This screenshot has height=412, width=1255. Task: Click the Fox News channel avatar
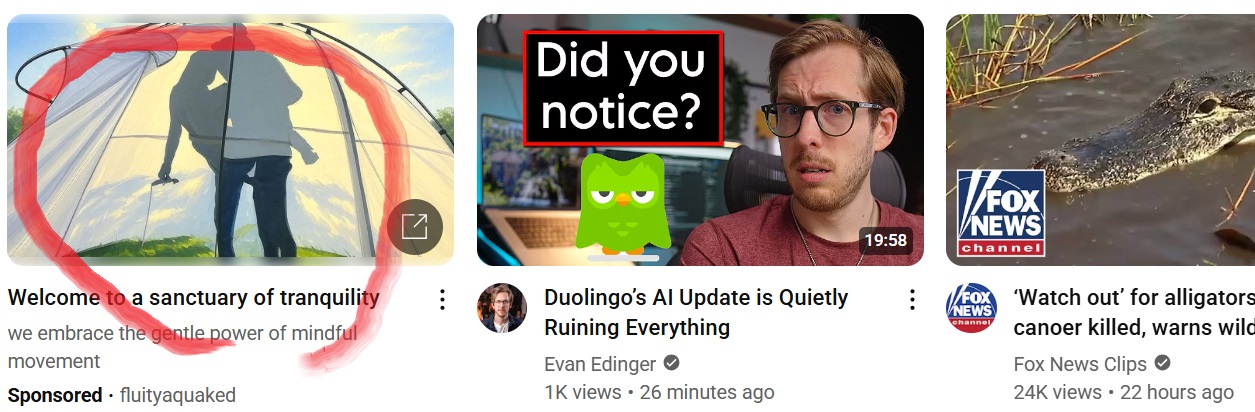971,308
